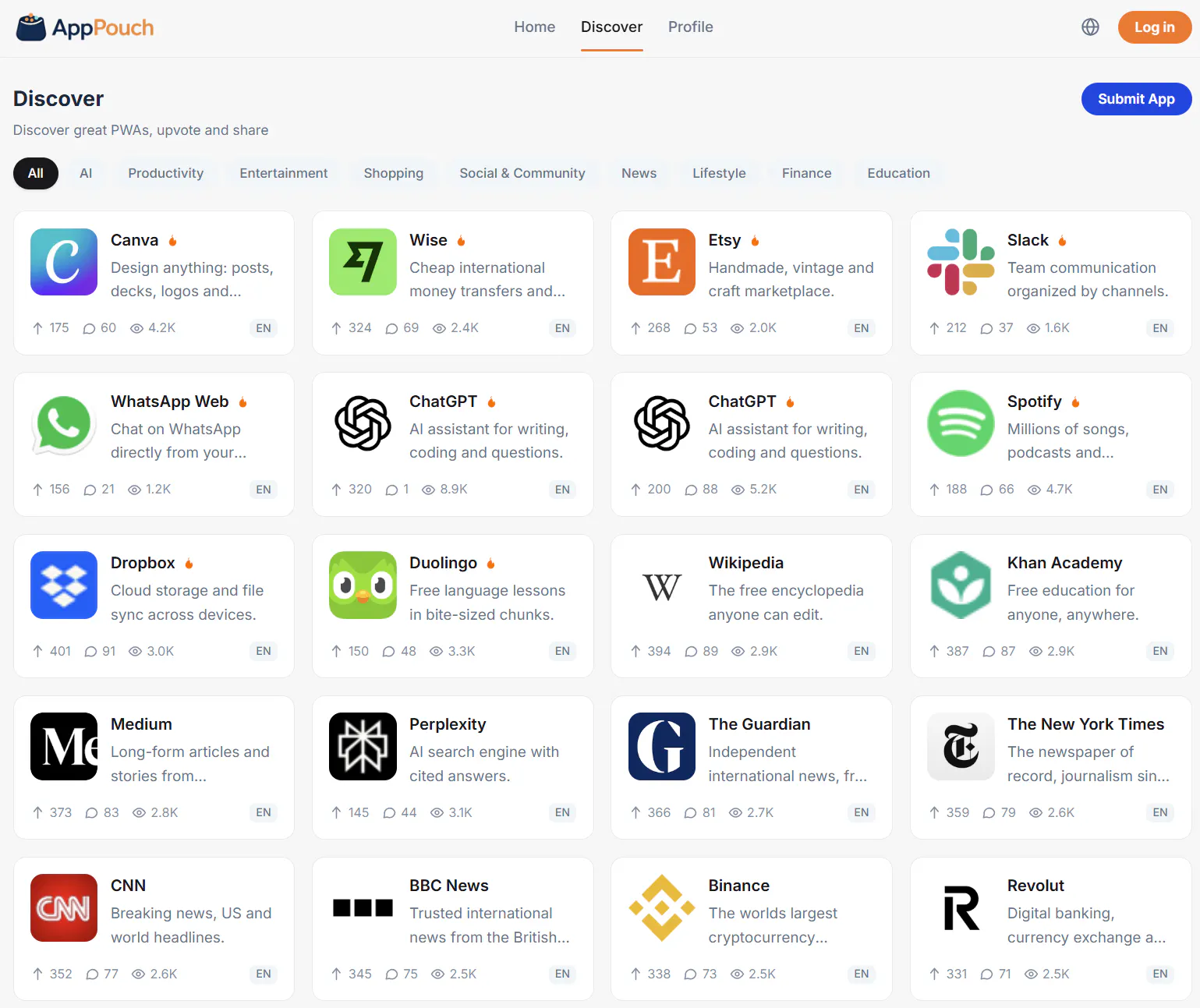Open the Etsy app icon
Image resolution: width=1200 pixels, height=1008 pixels.
tap(662, 262)
